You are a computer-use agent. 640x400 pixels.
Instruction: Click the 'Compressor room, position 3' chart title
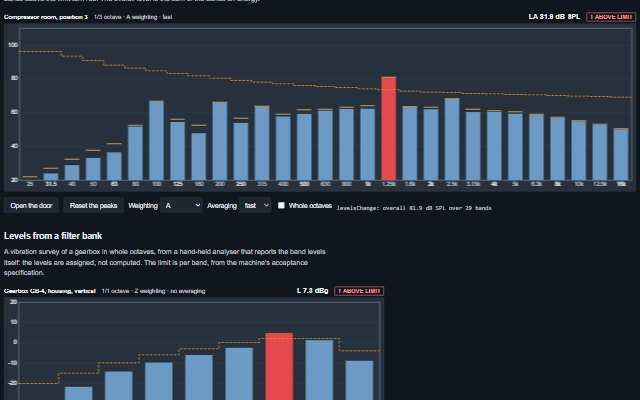pyautogui.click(x=46, y=17)
